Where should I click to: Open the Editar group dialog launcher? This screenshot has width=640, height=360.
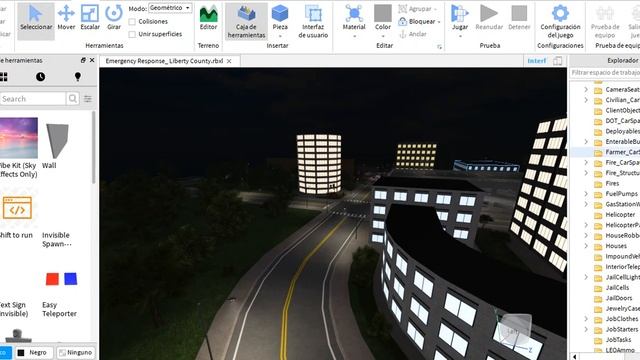[x=439, y=47]
